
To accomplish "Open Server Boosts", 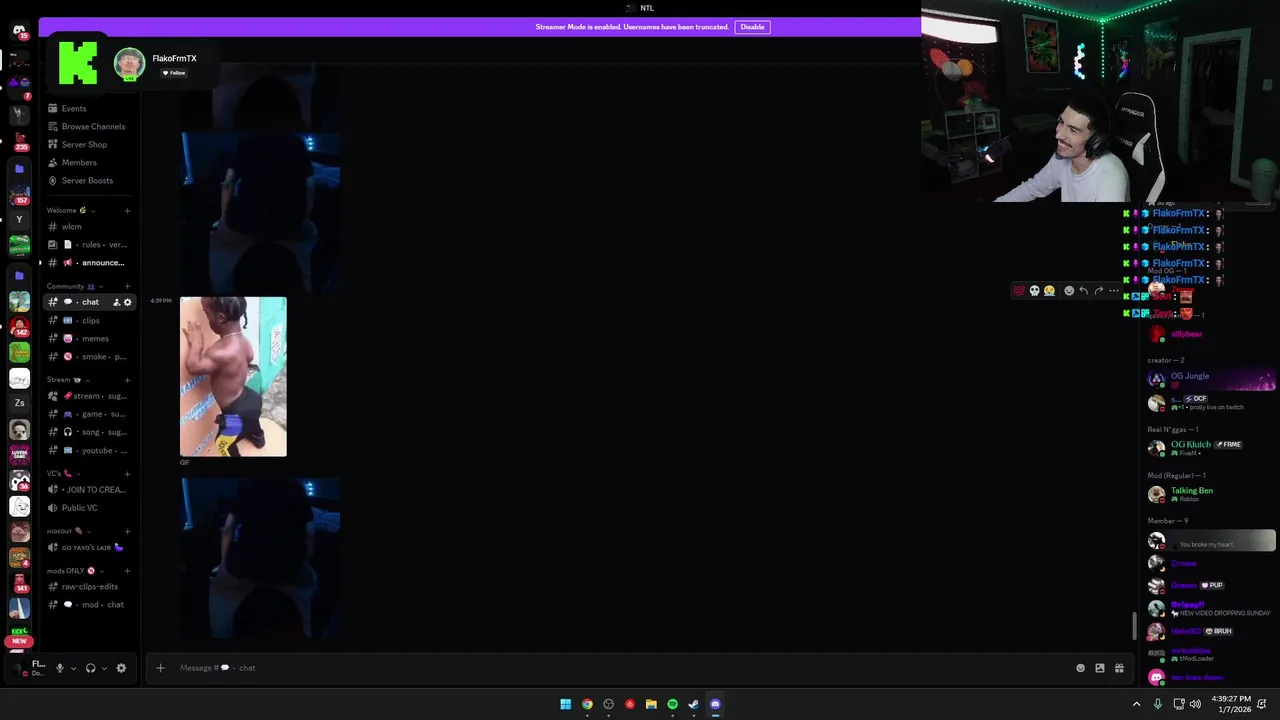I will (x=90, y=180).
